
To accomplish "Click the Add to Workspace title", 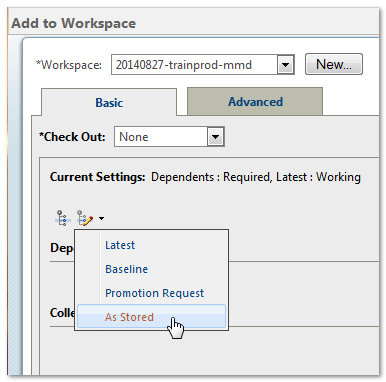I will click(x=74, y=23).
